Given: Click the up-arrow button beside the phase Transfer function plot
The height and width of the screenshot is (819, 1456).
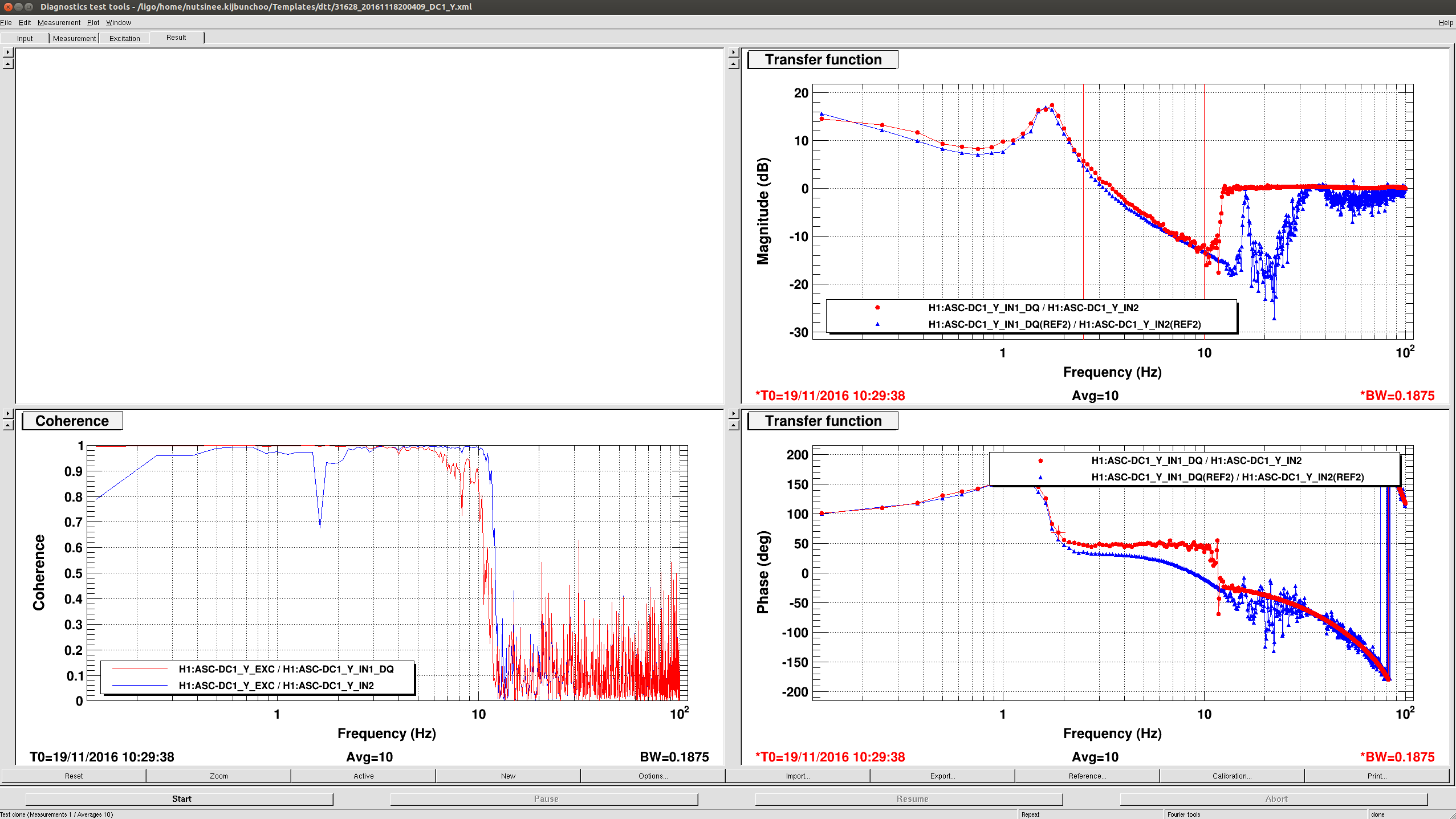Looking at the screenshot, I should (x=734, y=425).
